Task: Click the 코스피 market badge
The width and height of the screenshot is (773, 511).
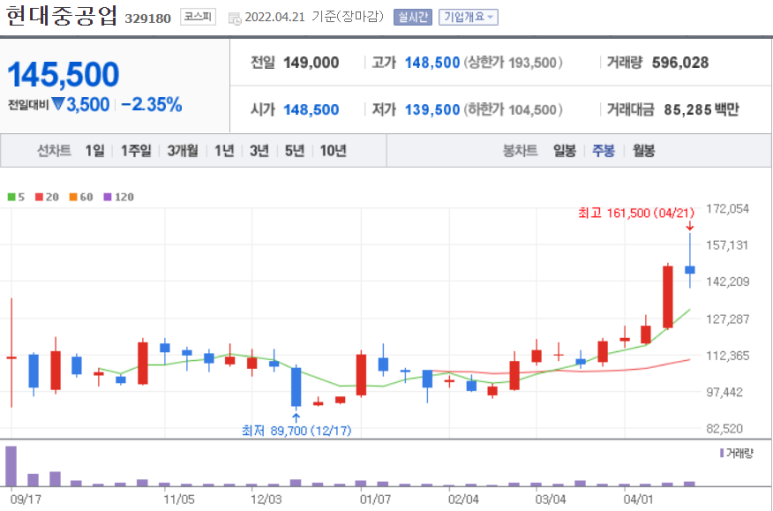Action: pyautogui.click(x=198, y=17)
